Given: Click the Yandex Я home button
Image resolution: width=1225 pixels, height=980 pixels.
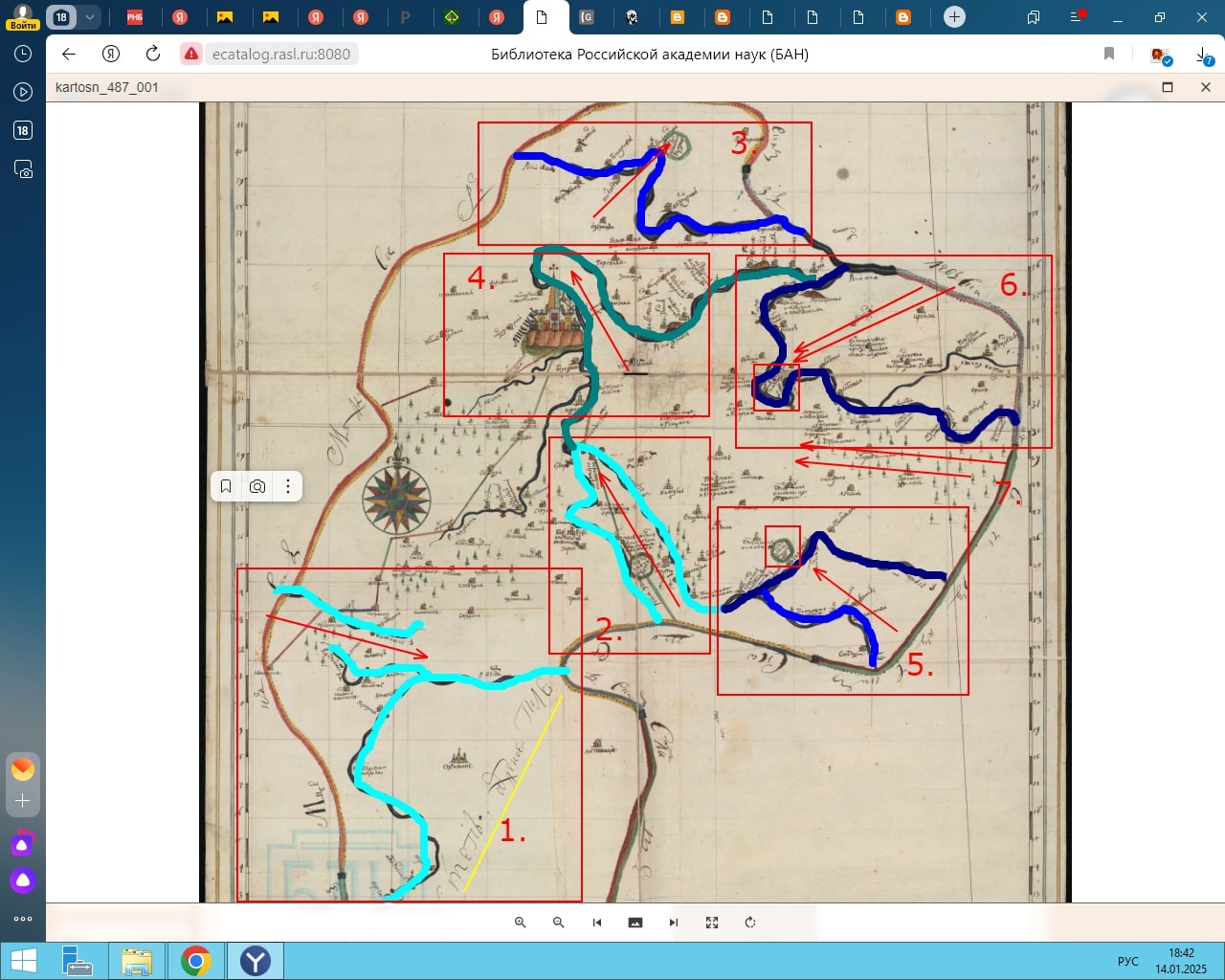Looking at the screenshot, I should coord(111,54).
